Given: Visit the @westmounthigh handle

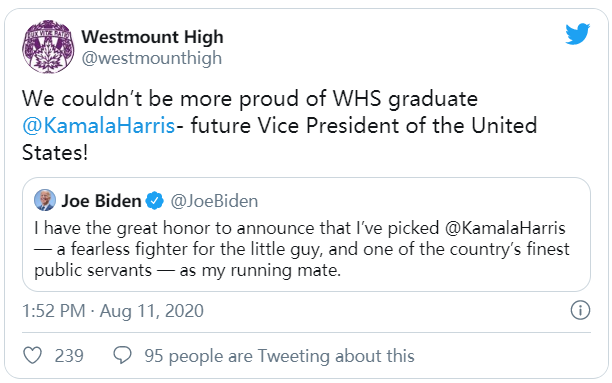Looking at the screenshot, I should click(x=151, y=58).
